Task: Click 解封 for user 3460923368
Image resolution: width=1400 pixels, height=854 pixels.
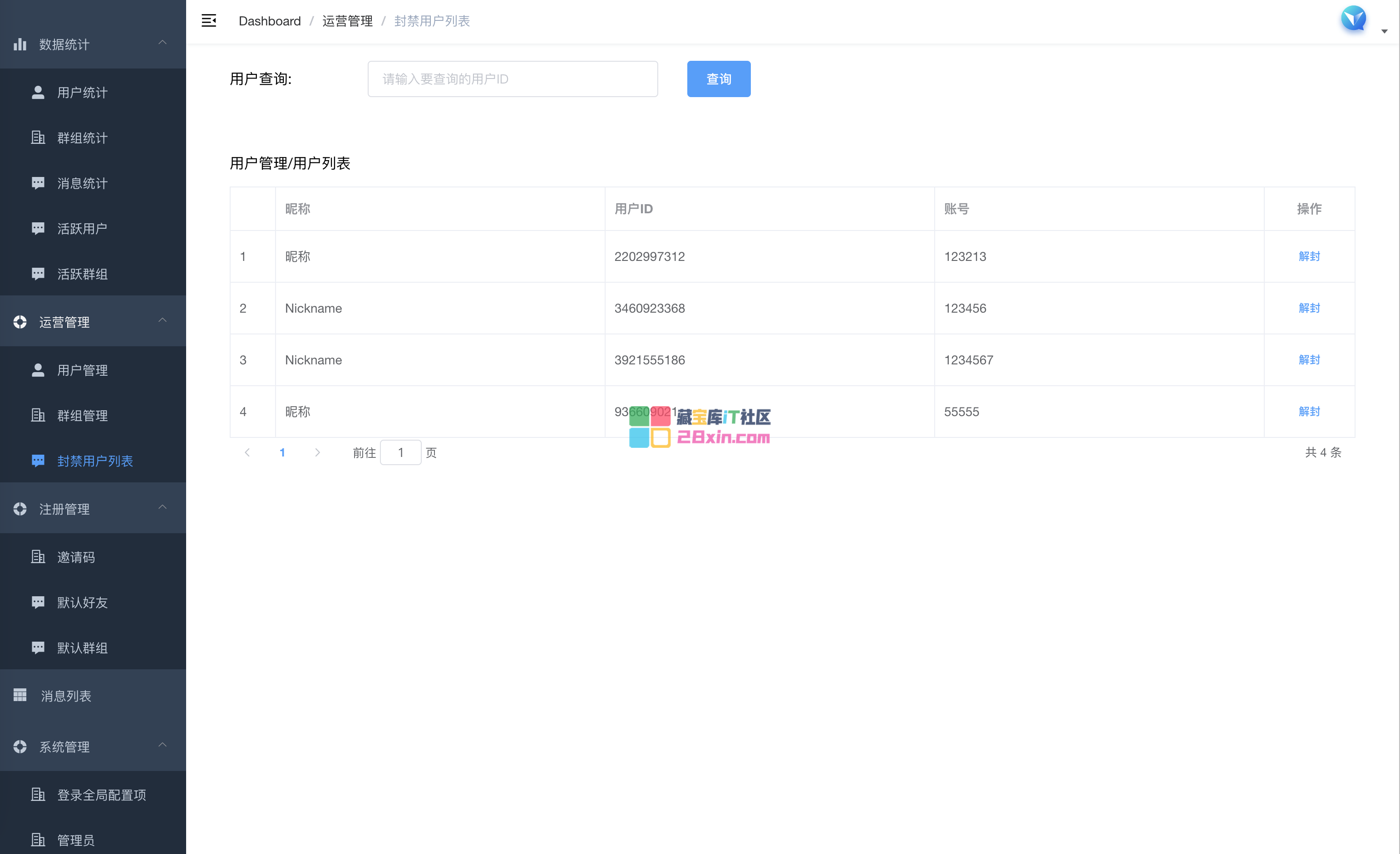Action: click(x=1308, y=308)
